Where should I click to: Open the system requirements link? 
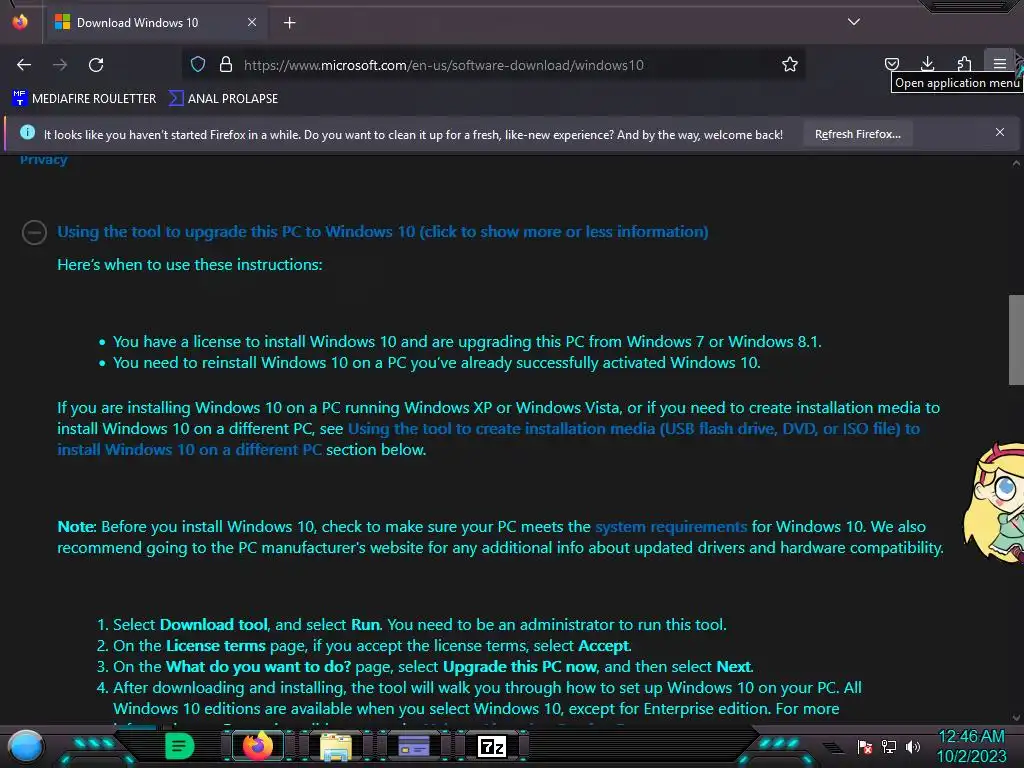pos(671,526)
